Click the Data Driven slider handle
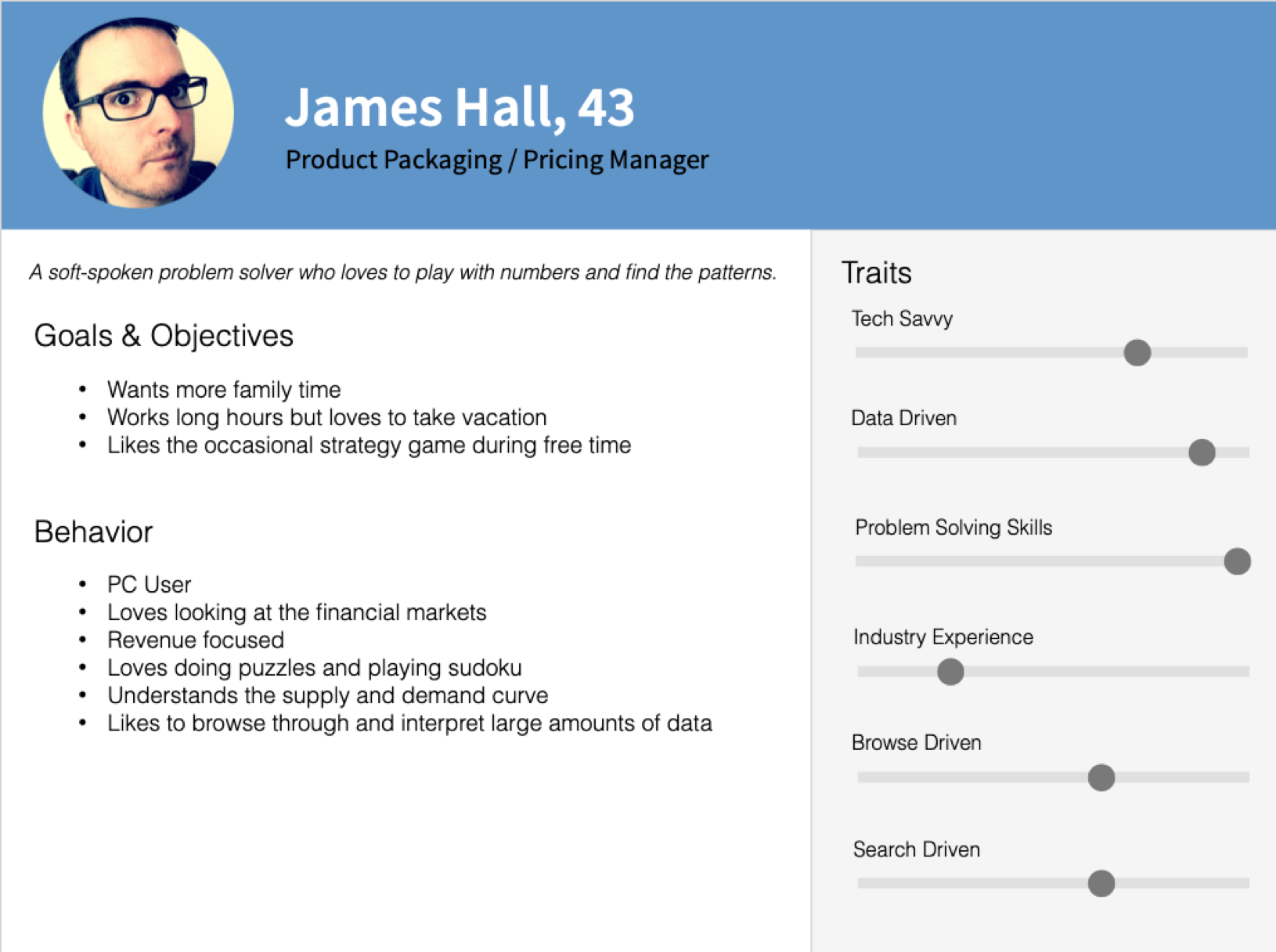Screen dimensions: 1276x952 point(1201,453)
